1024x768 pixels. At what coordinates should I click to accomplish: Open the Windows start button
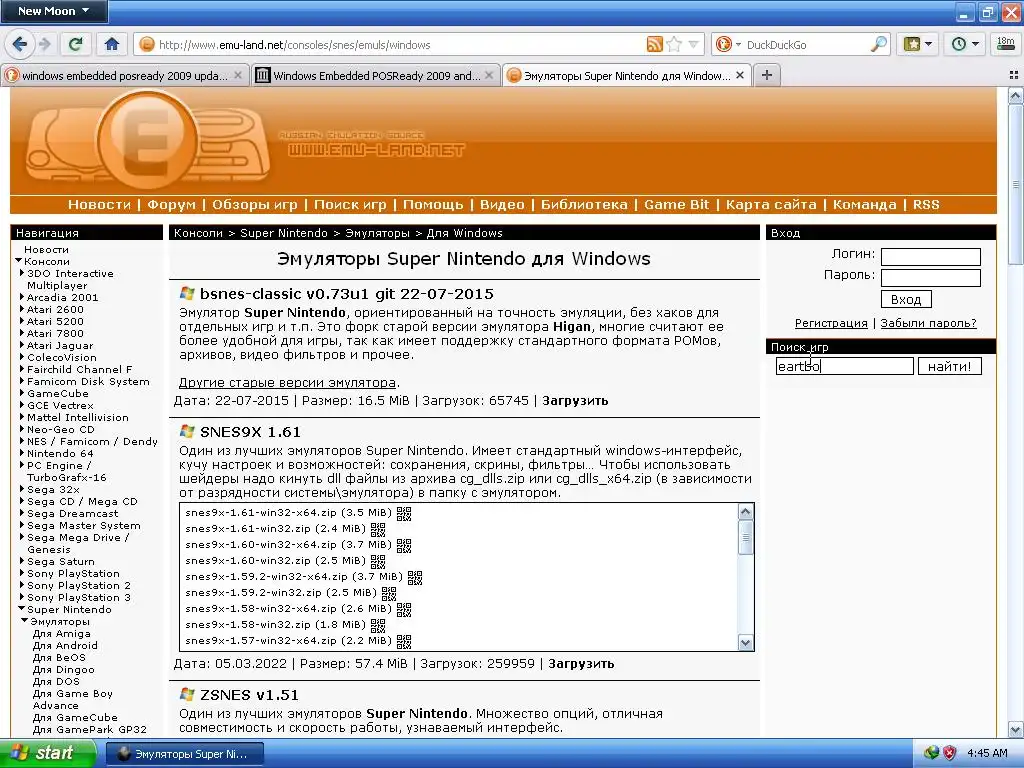[x=48, y=753]
